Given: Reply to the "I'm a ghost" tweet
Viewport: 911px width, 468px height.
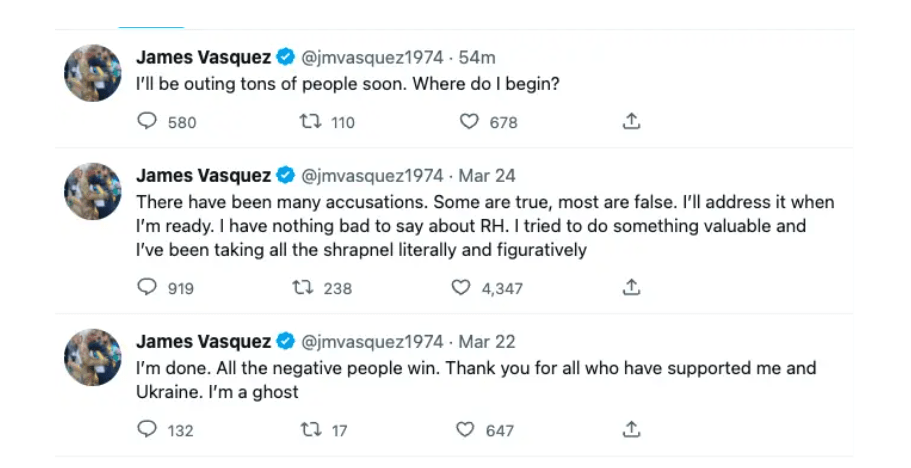Looking at the screenshot, I should point(147,430).
